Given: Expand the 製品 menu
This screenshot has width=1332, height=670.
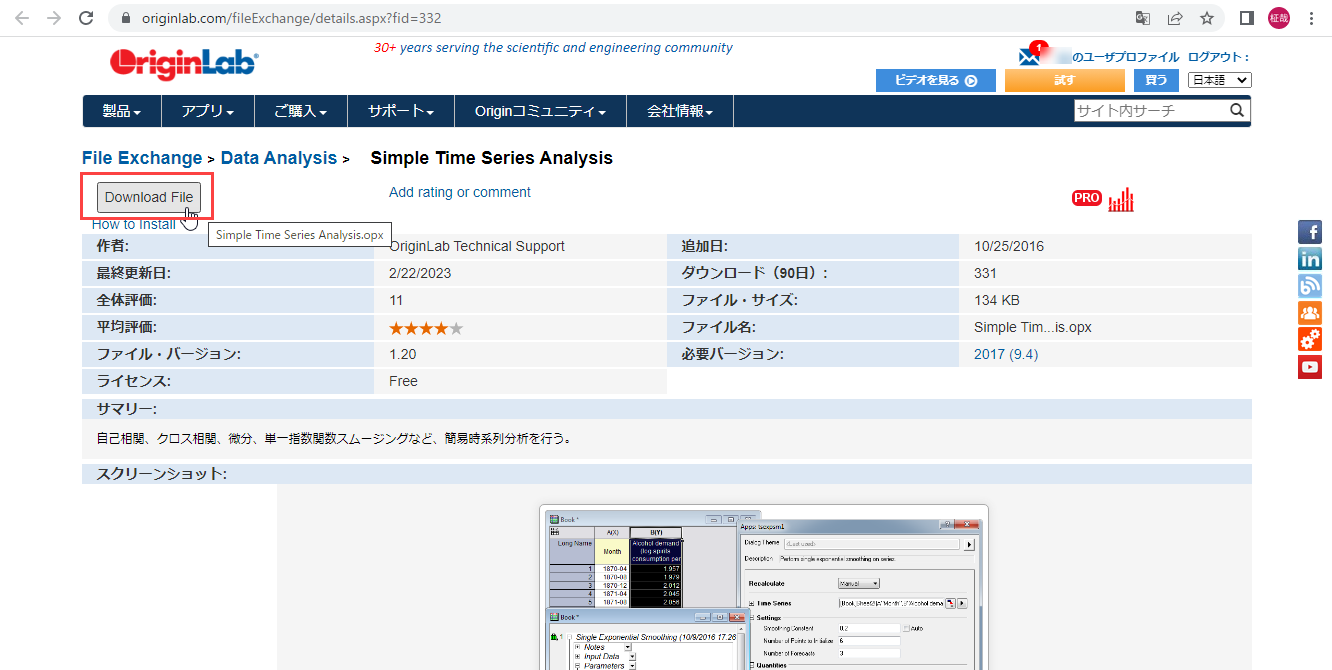Looking at the screenshot, I should pos(122,111).
